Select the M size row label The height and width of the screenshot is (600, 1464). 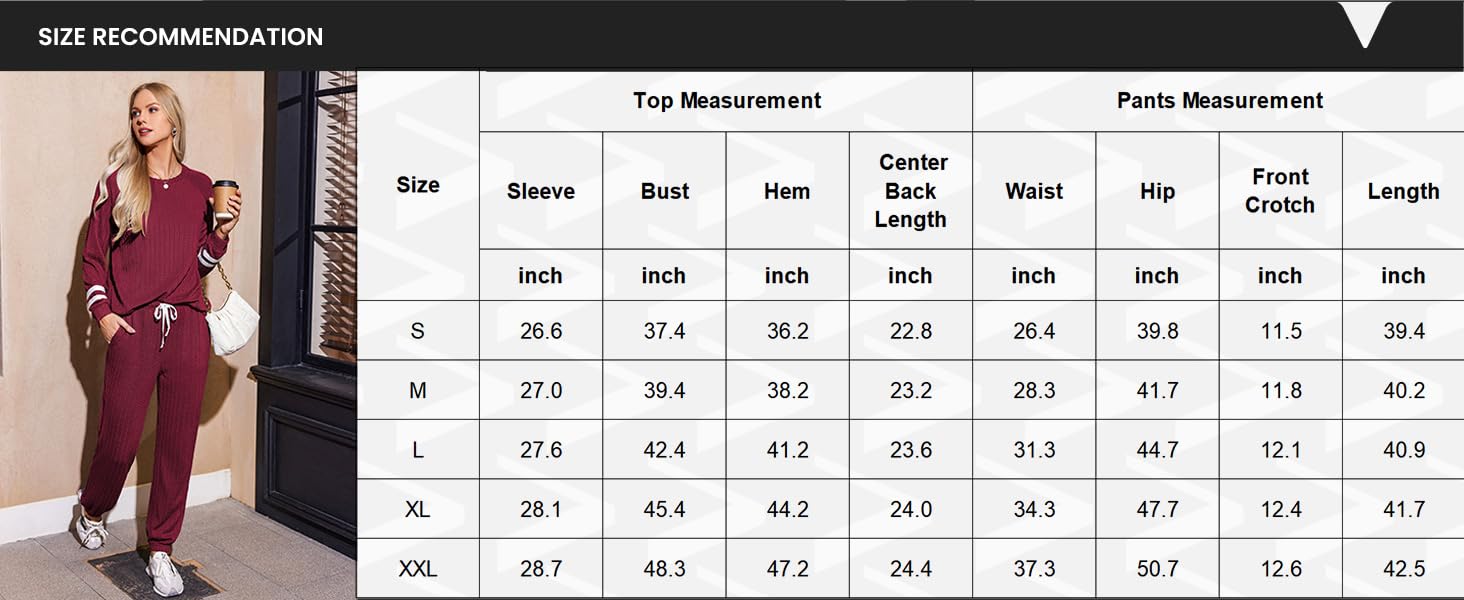coord(418,391)
